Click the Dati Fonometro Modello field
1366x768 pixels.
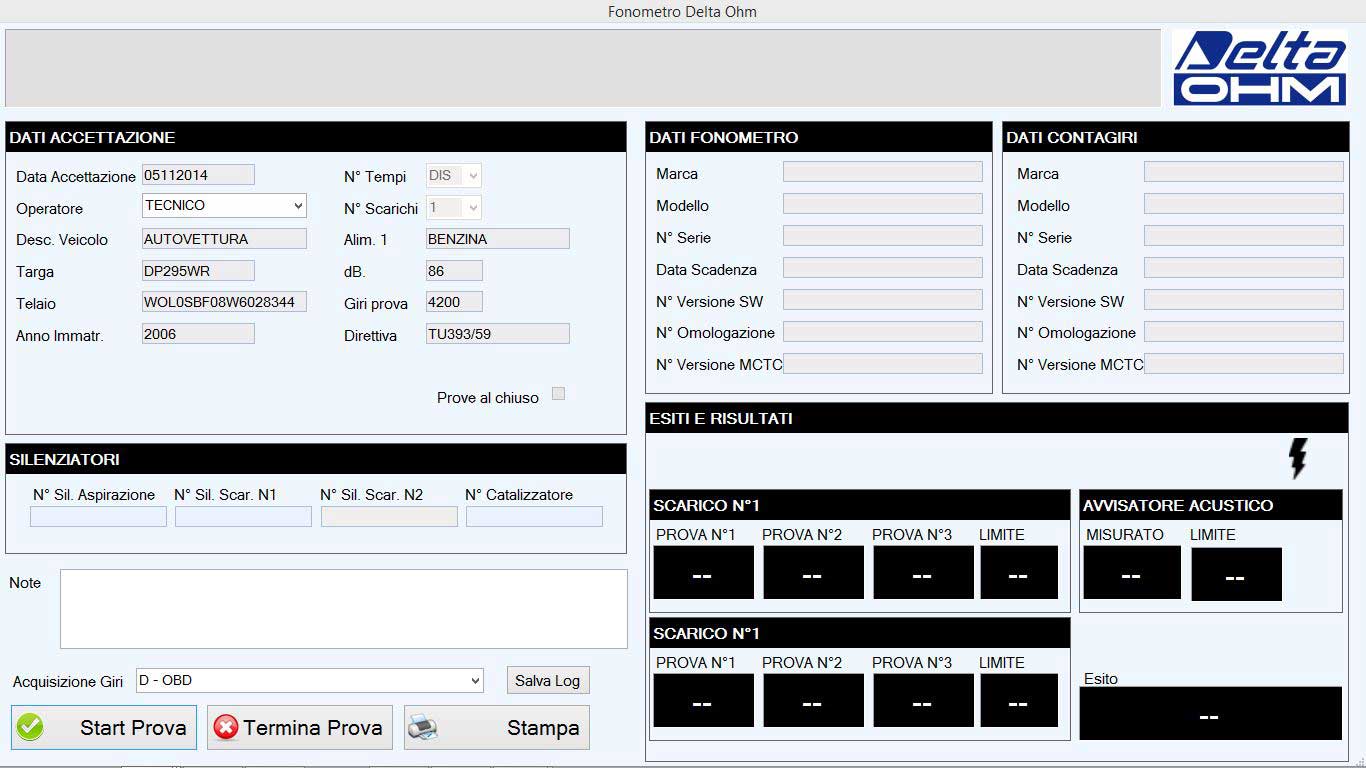click(x=883, y=204)
